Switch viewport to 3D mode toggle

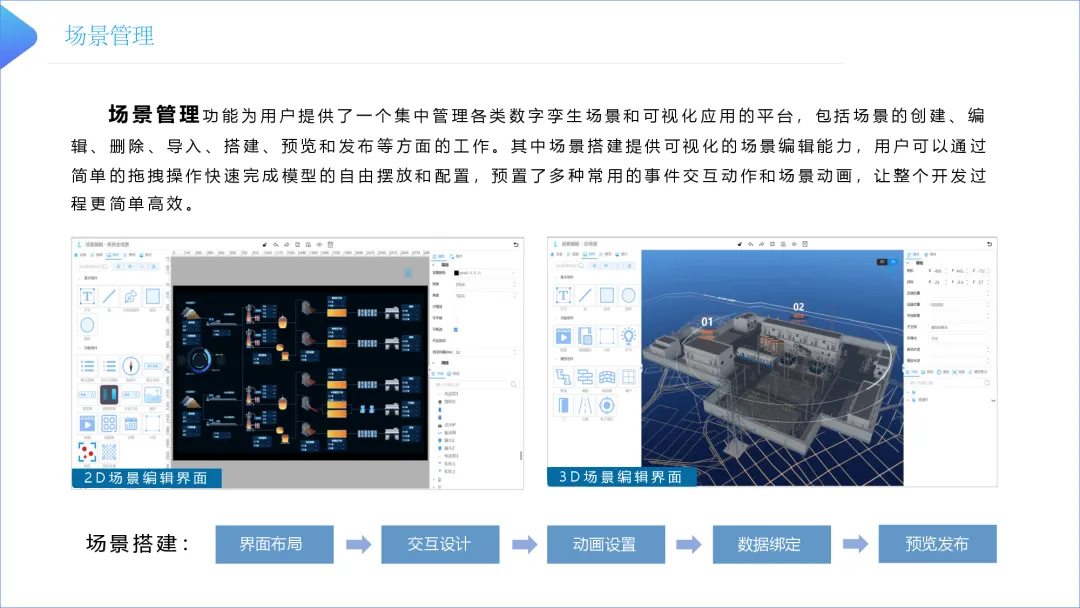893,262
